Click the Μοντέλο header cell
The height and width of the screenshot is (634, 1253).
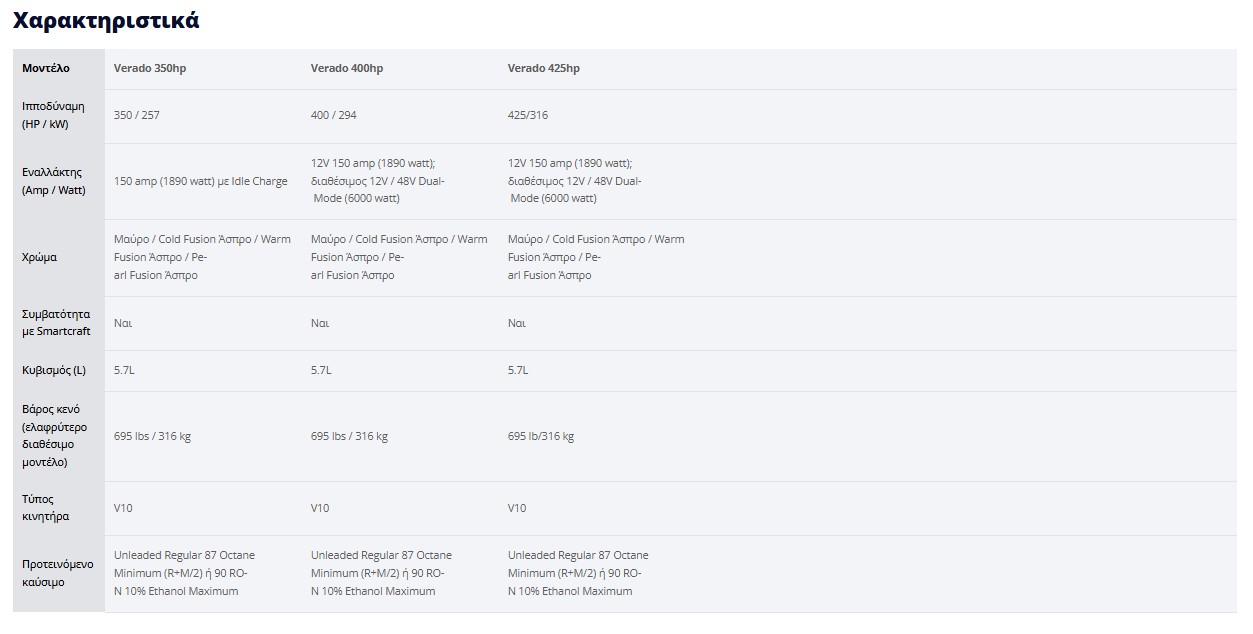(x=46, y=68)
